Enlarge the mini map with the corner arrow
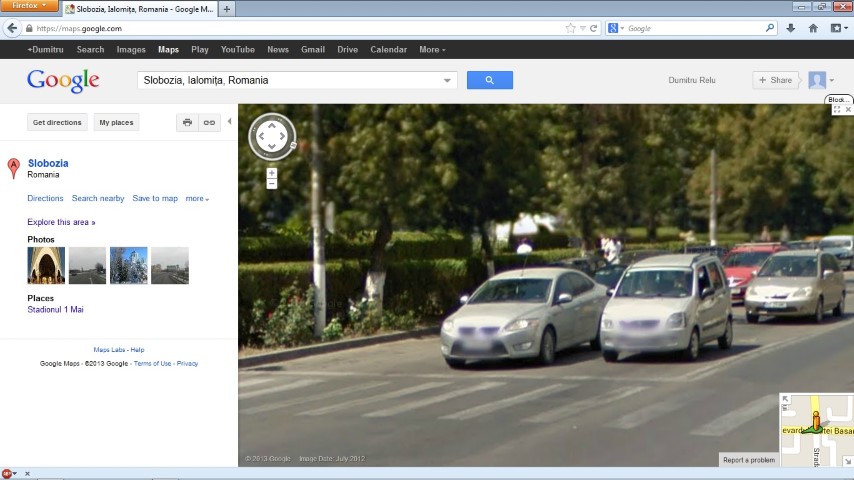Image resolution: width=854 pixels, height=480 pixels. (786, 399)
